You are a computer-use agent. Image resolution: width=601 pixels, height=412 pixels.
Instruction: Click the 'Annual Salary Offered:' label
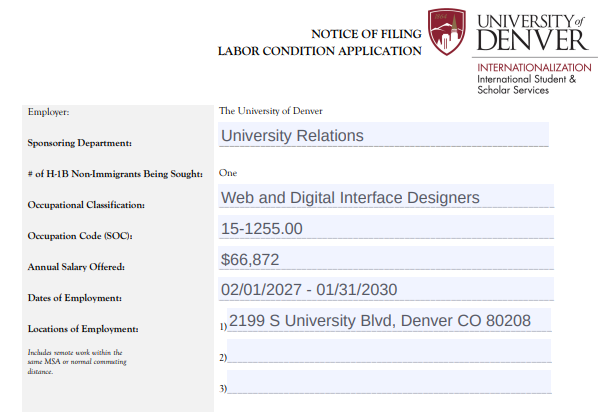pos(76,267)
